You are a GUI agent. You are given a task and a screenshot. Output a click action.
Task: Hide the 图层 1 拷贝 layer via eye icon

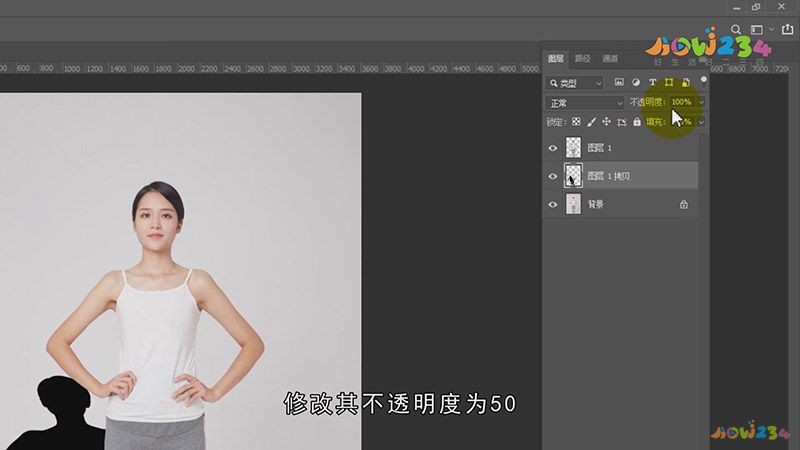click(x=553, y=177)
